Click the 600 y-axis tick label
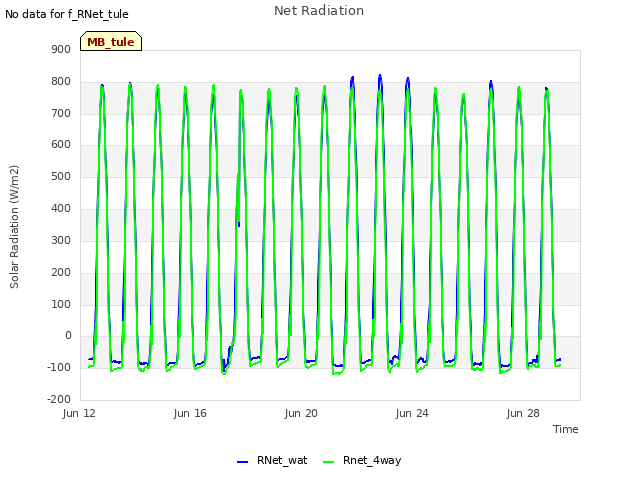This screenshot has width=640, height=480. (x=61, y=144)
